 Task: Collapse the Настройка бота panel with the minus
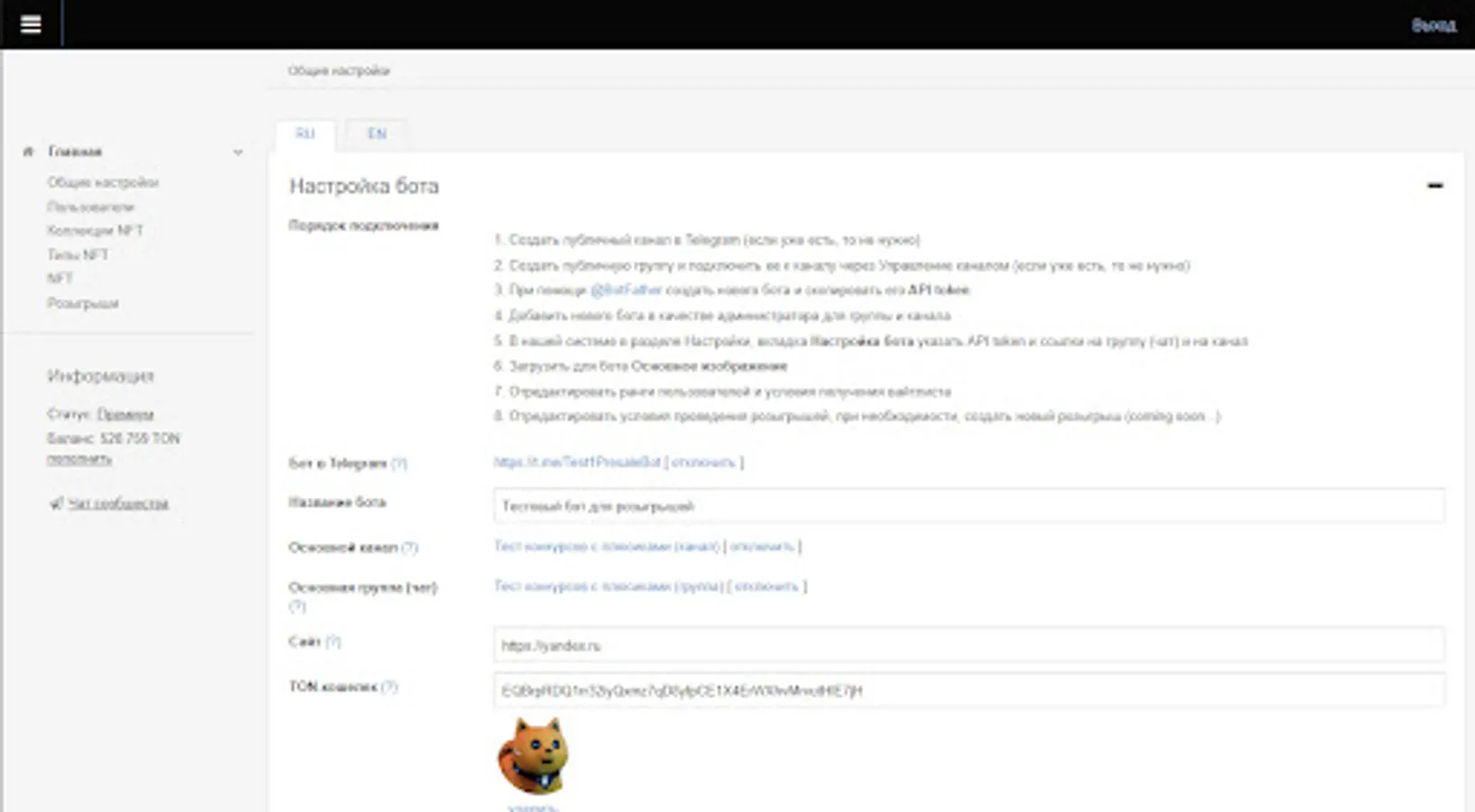tap(1434, 186)
